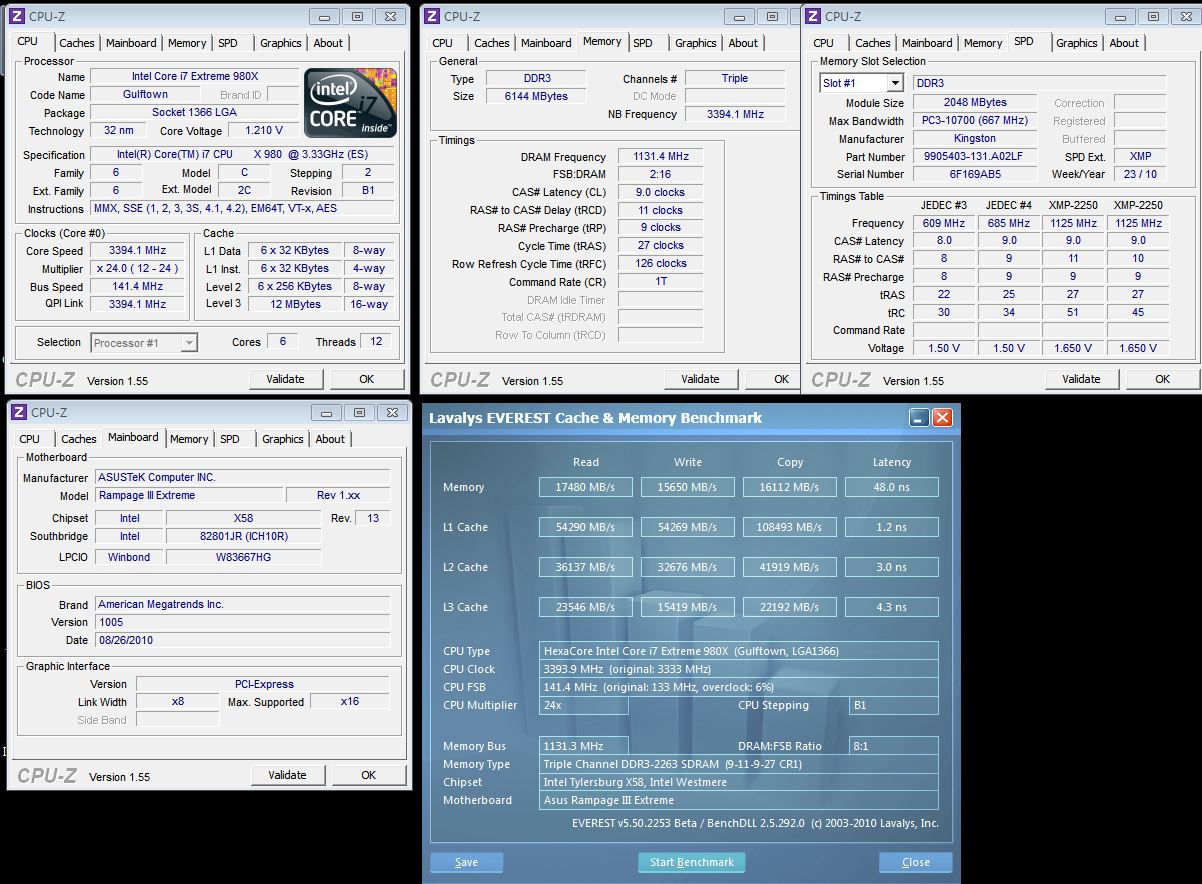The height and width of the screenshot is (884, 1202).
Task: Click the Max Bandwidth value PC3-10700 (667 MHz)
Action: pos(975,121)
